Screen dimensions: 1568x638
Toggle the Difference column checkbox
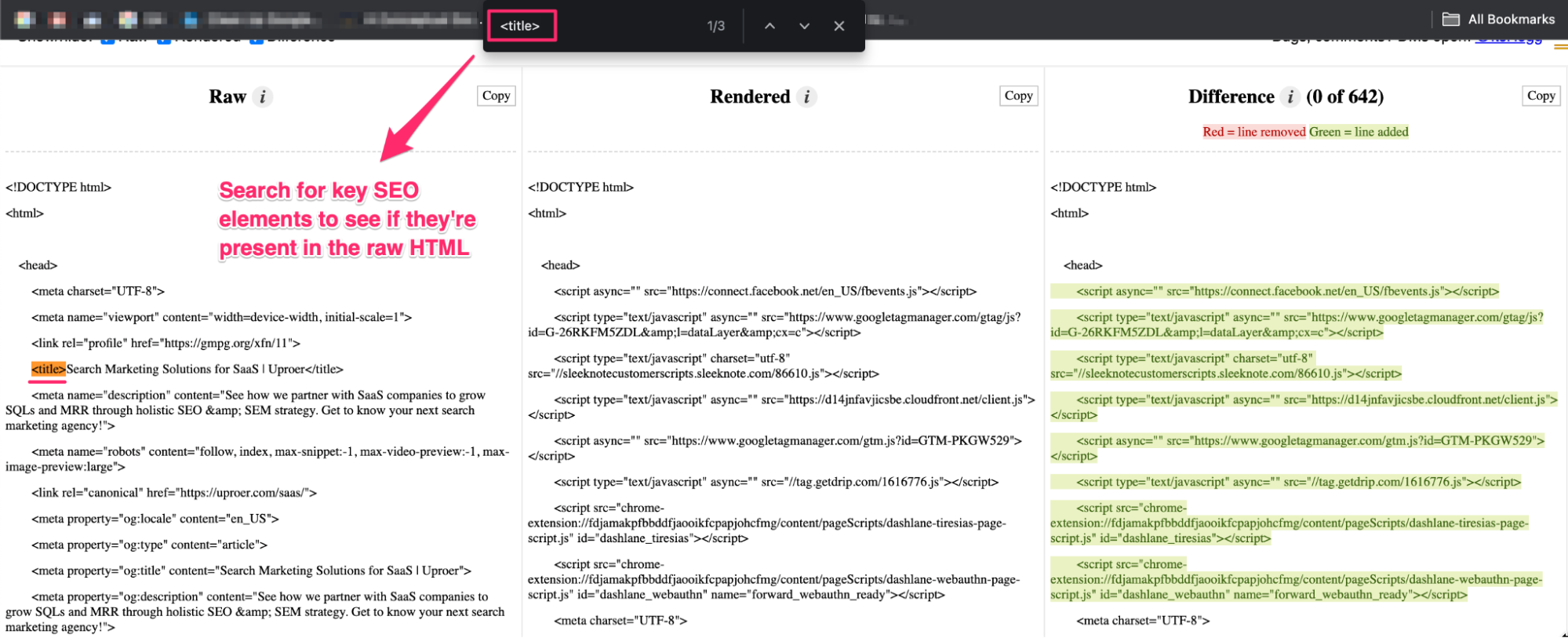(256, 39)
